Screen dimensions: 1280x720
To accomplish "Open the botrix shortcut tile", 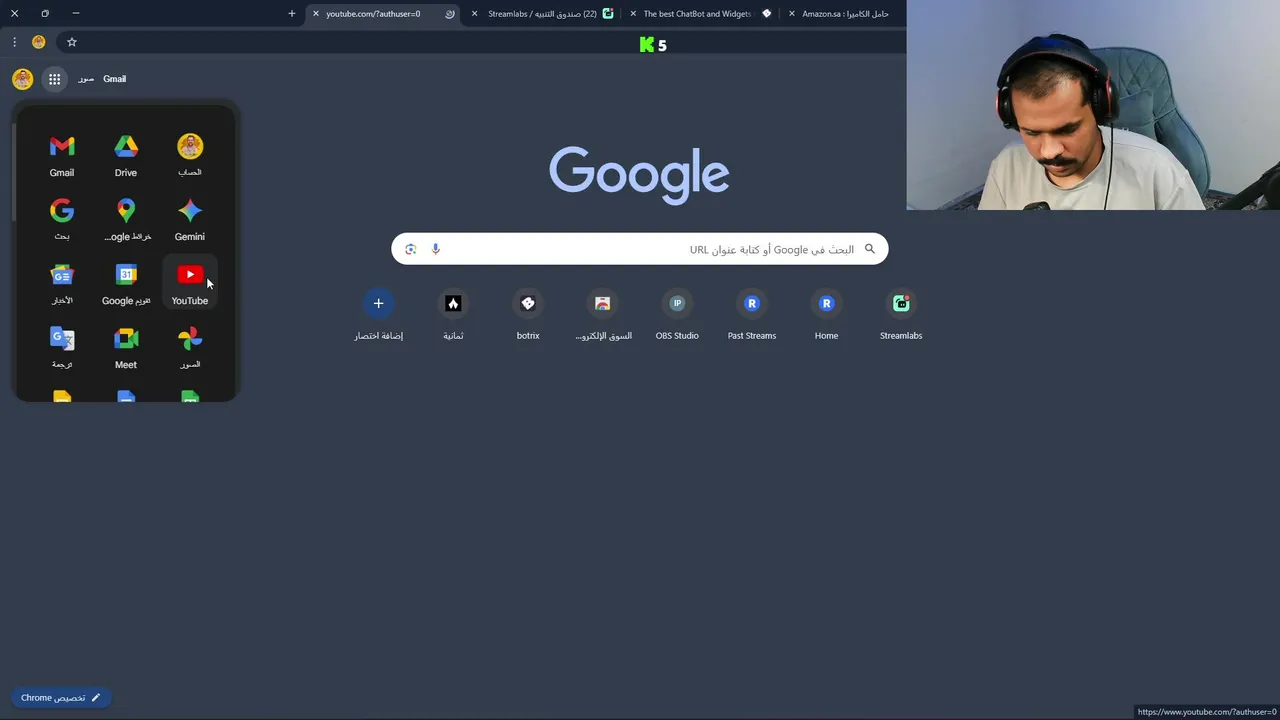I will click(528, 314).
